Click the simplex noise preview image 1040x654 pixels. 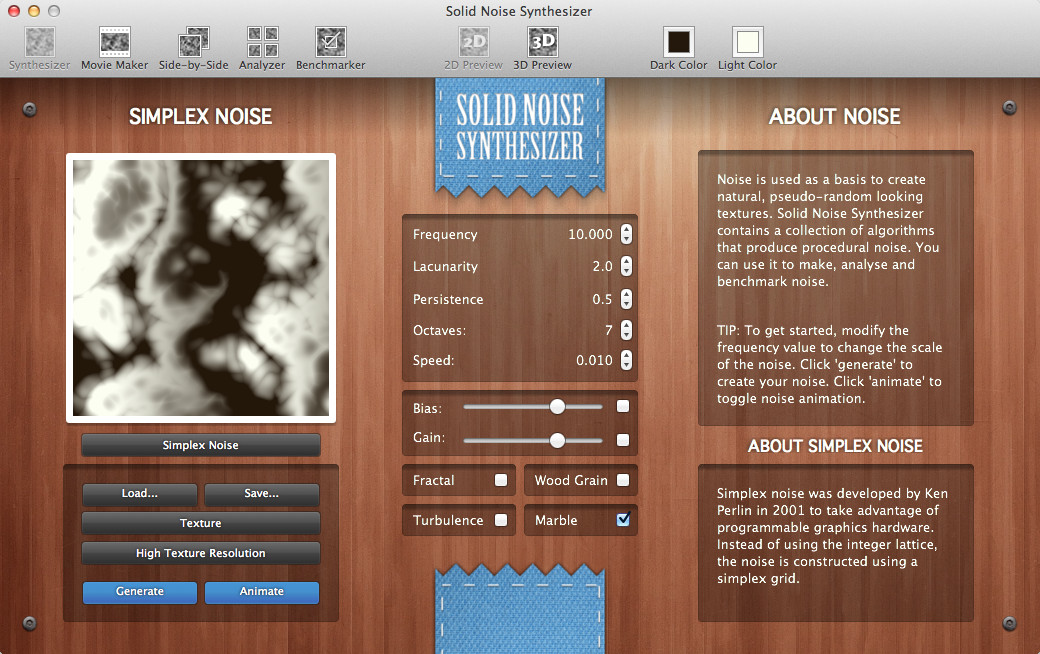pos(201,288)
